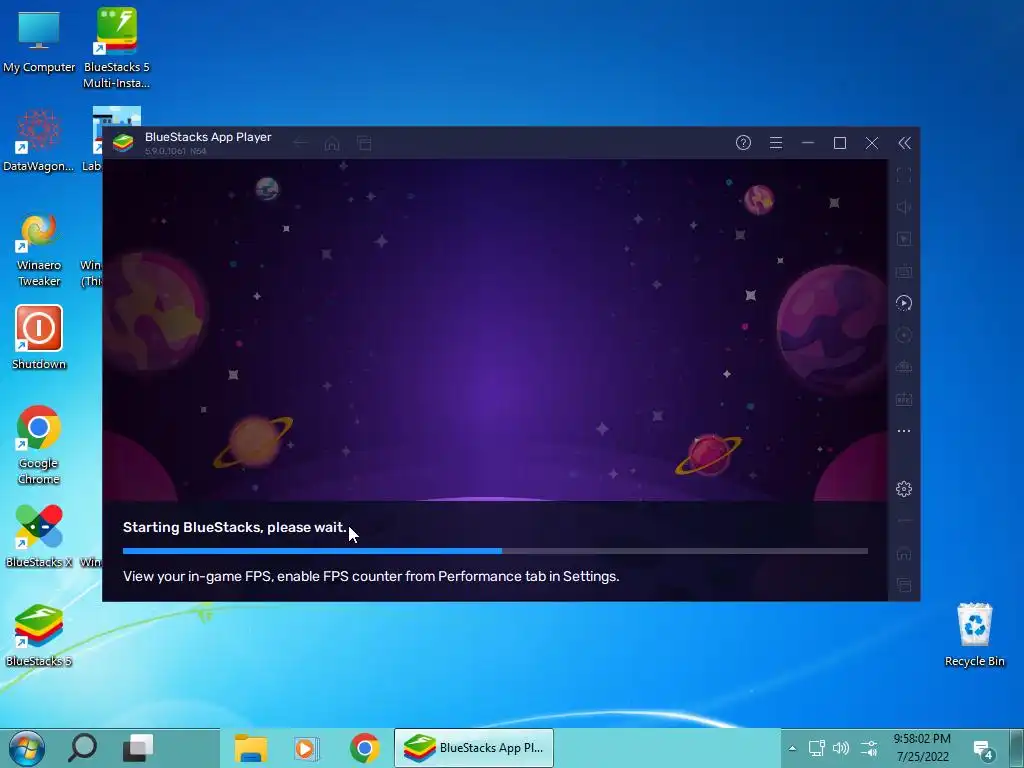Click the icon above the APK box in the sidebar
Image resolution: width=1024 pixels, height=768 pixels.
904,367
